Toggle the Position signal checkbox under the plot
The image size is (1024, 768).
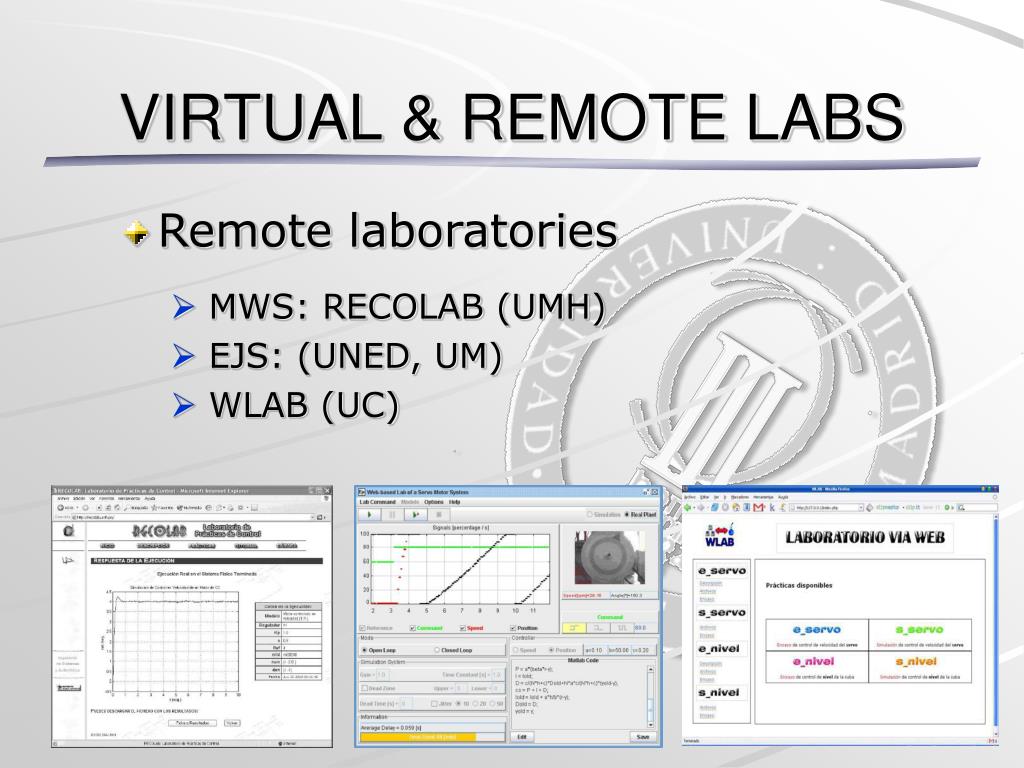tap(513, 628)
